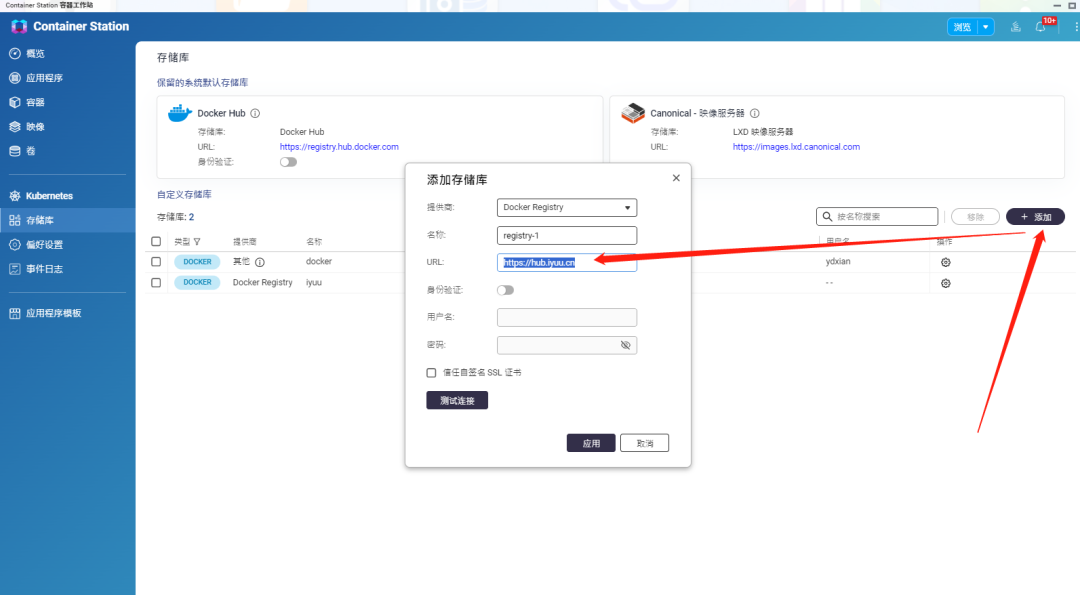Go to 映像 in the sidebar
1080x595 pixels.
point(35,127)
